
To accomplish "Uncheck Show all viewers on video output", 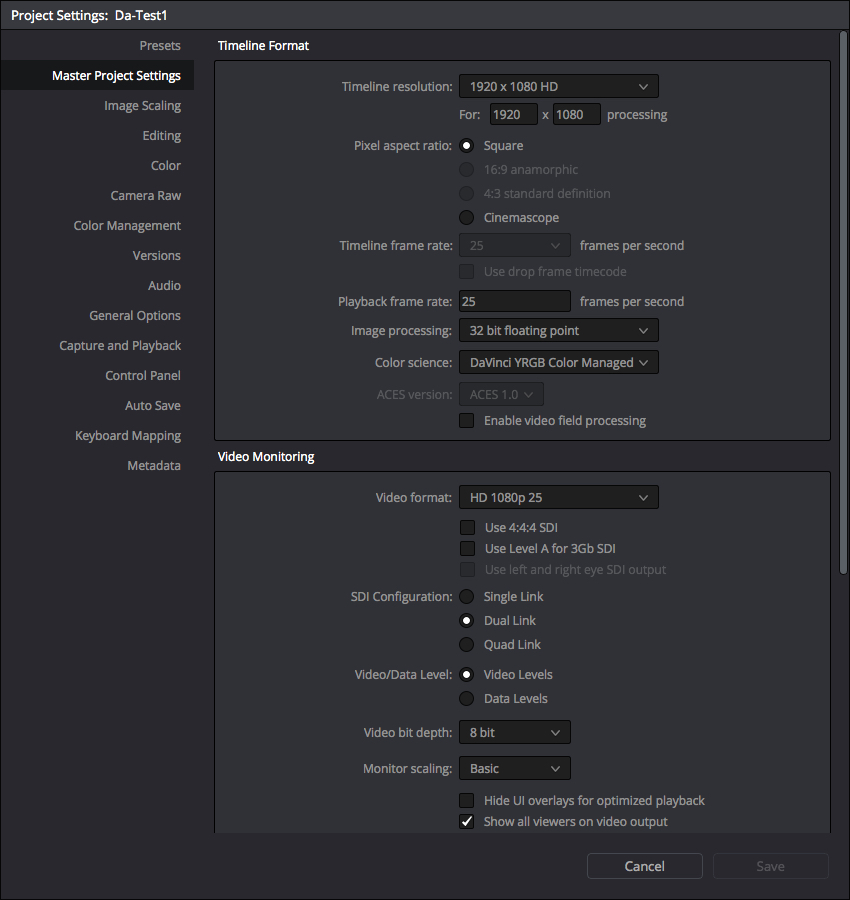I will (467, 822).
